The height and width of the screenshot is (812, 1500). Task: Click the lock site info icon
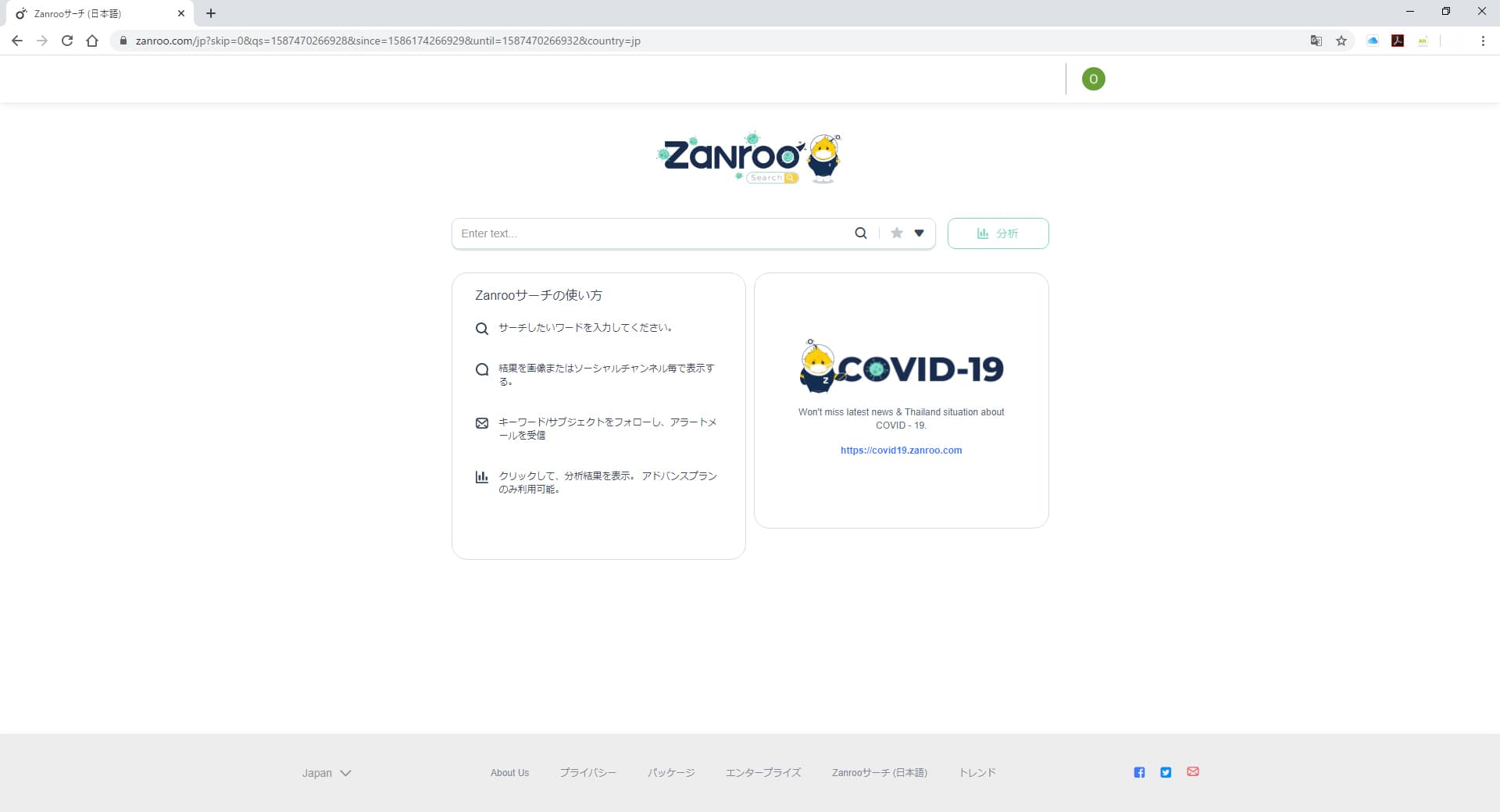click(123, 41)
